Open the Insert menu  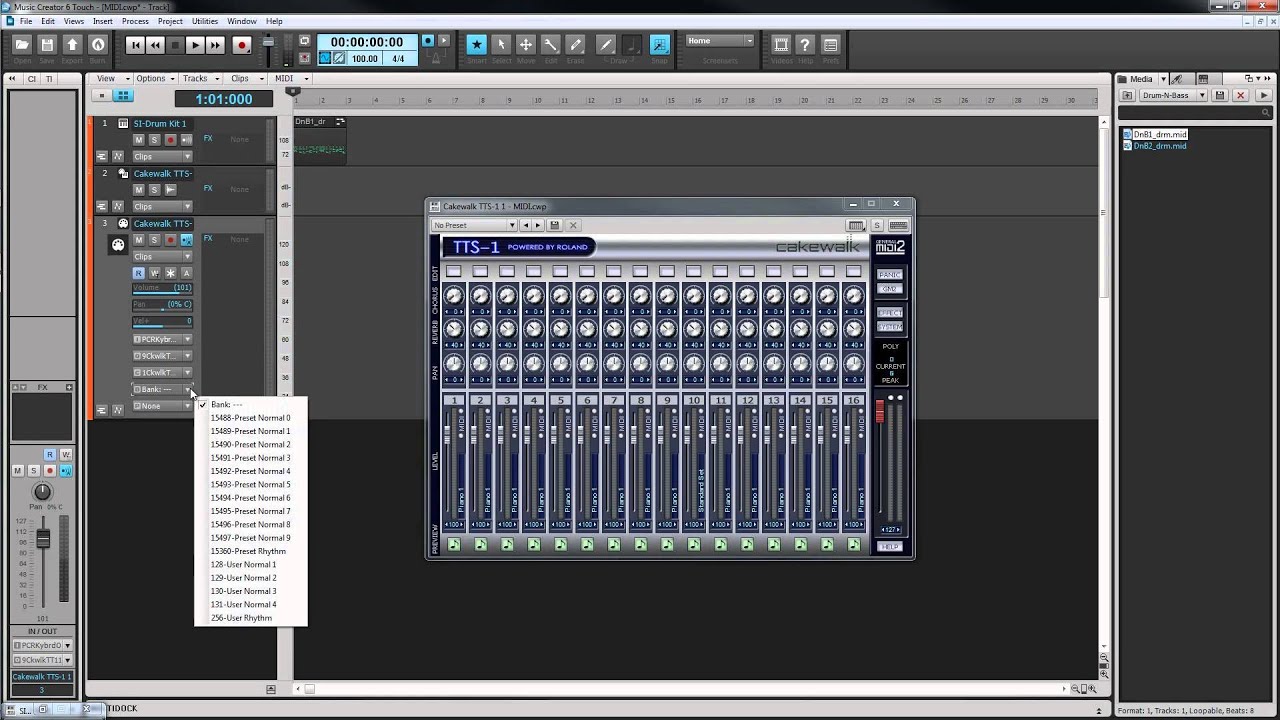[103, 21]
